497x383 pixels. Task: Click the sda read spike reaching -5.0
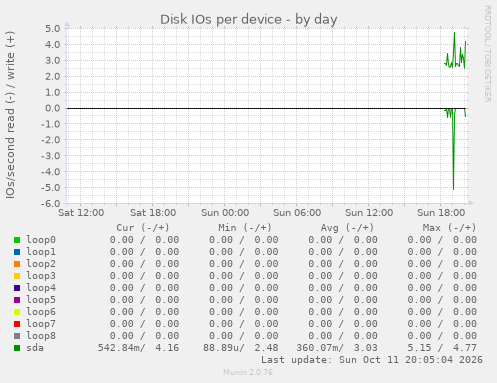point(453,189)
